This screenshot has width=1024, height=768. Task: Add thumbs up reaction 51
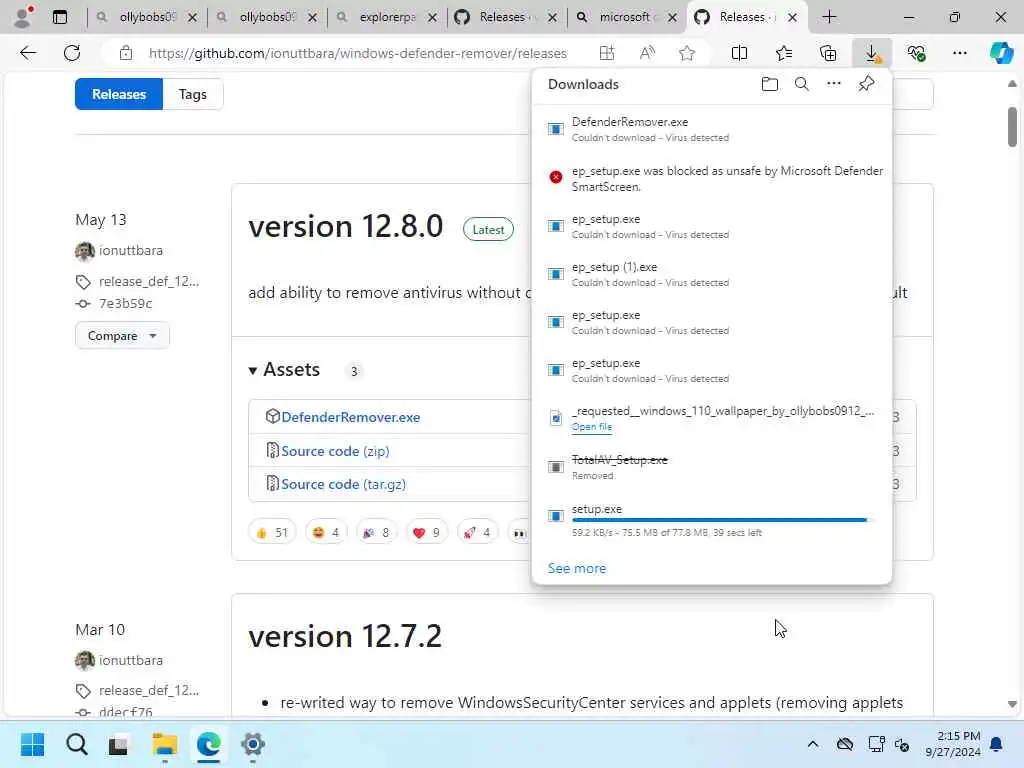pos(272,533)
